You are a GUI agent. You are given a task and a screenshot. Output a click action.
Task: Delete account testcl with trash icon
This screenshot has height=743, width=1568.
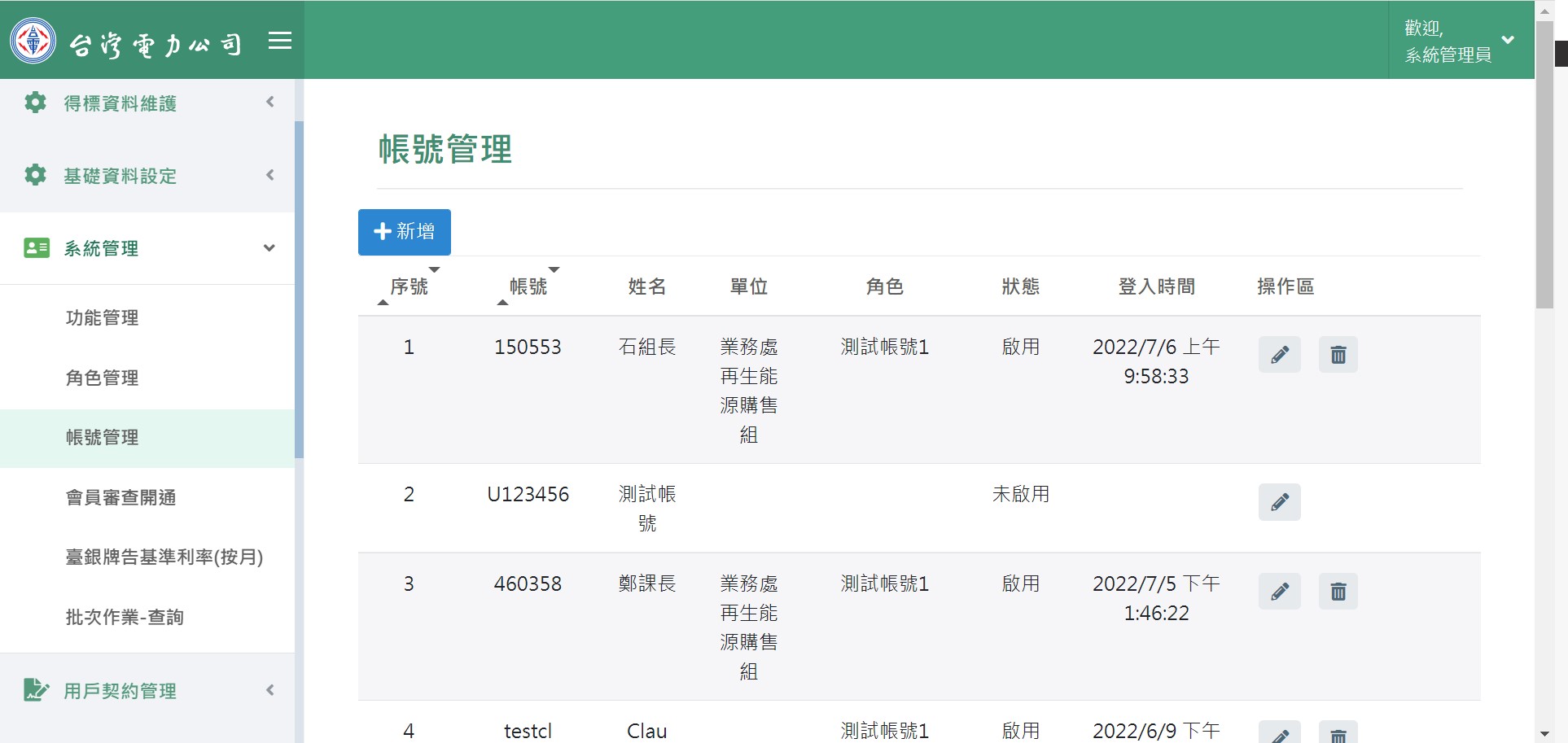coord(1338,732)
